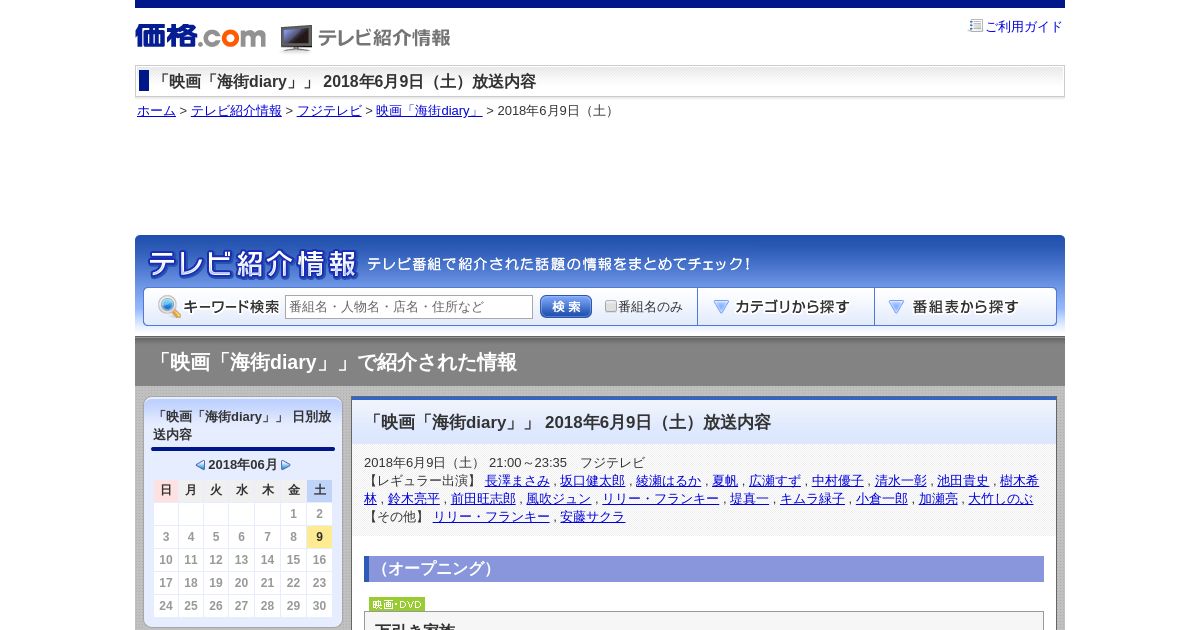Open 映画「海街diary」 breadcrumb link
Image resolution: width=1200 pixels, height=630 pixels.
coord(429,111)
